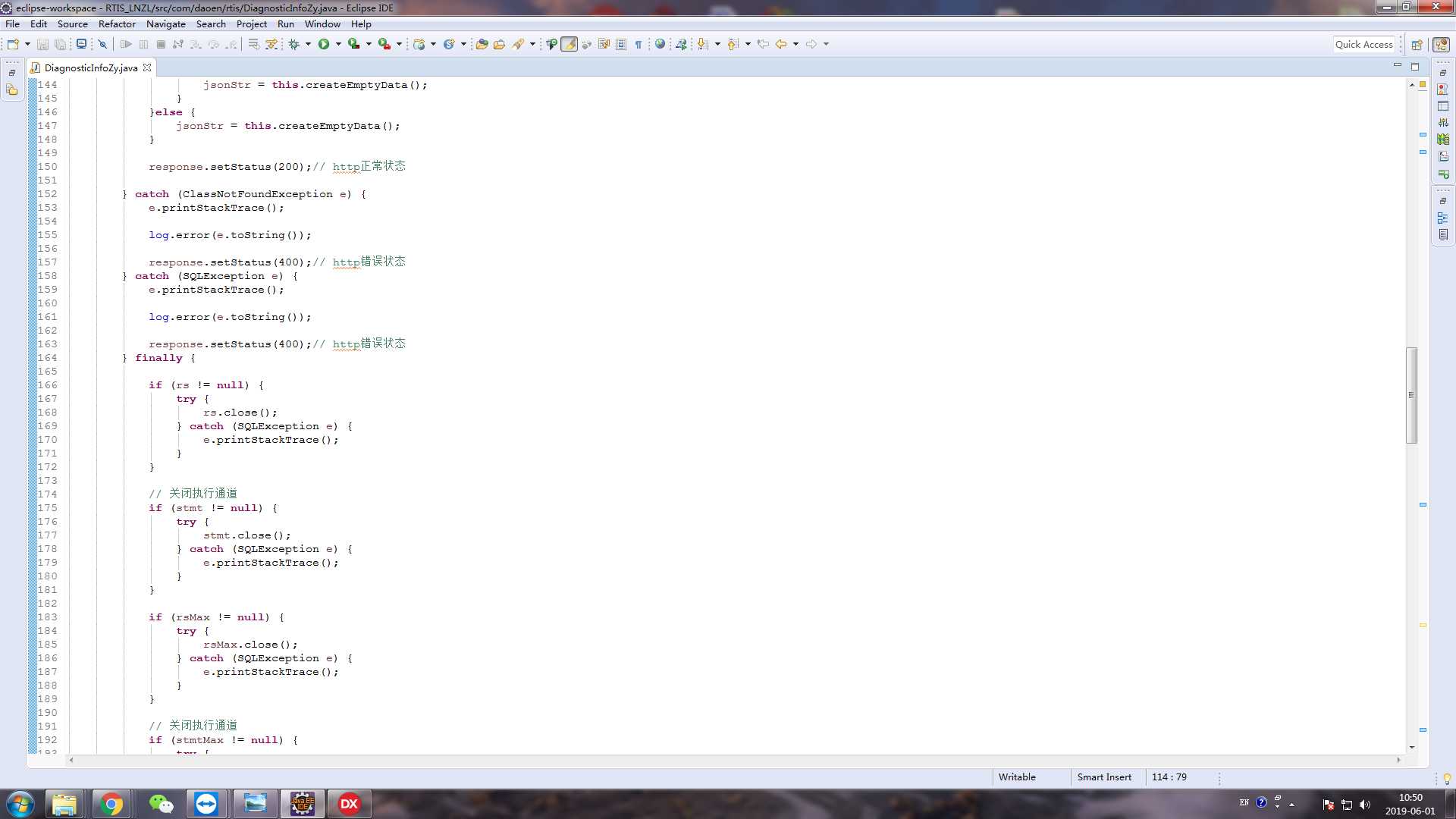Click the Coverage run icon
Viewport: 1456px width, 819px height.
[x=353, y=44]
